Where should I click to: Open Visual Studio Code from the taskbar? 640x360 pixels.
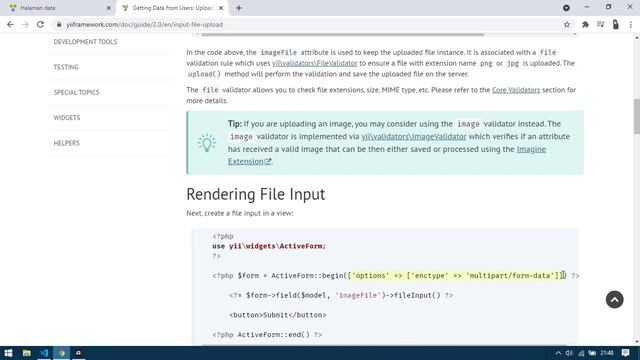(44, 353)
